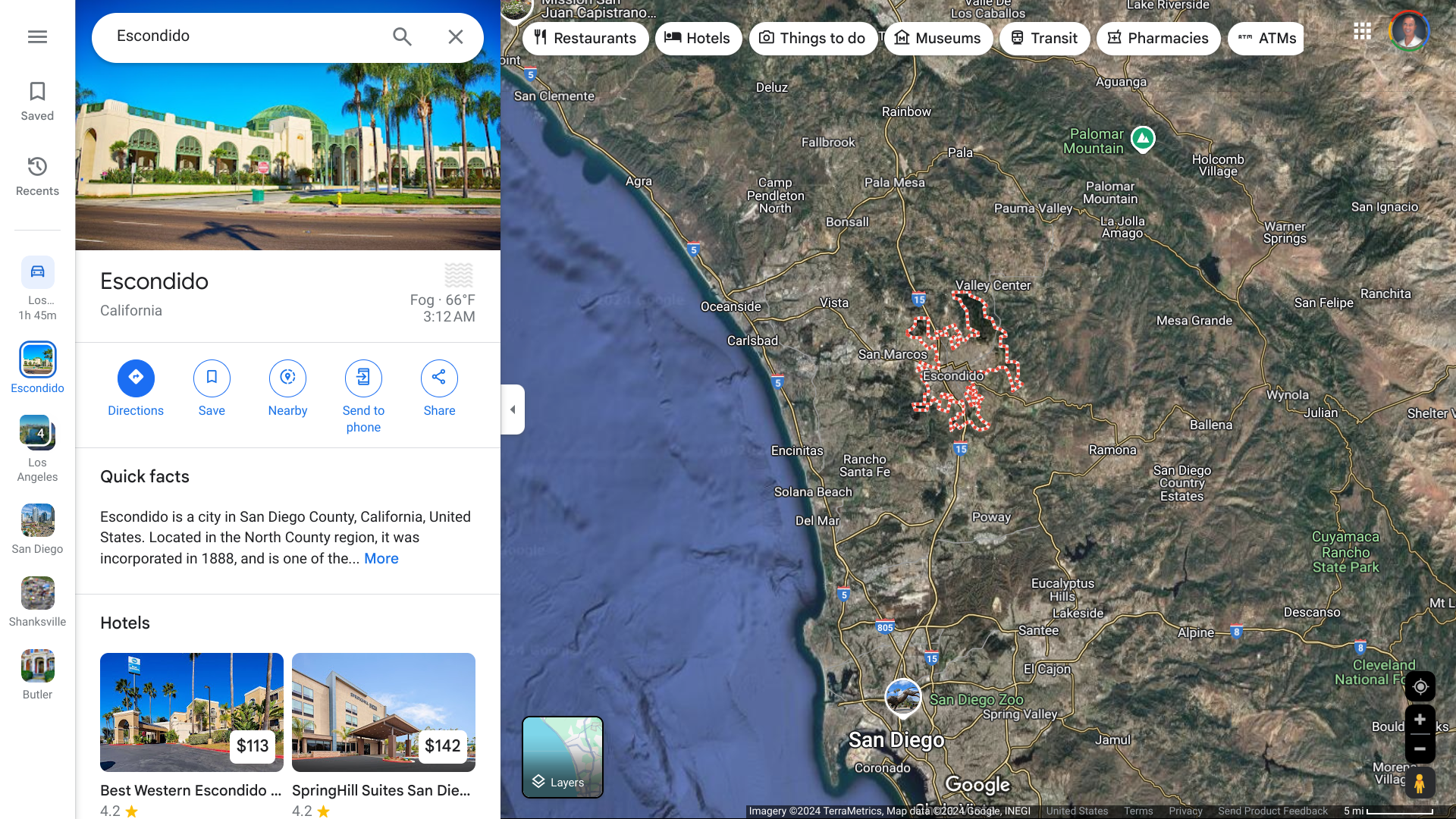Click the Directions button
1456x819 pixels.
(x=136, y=378)
